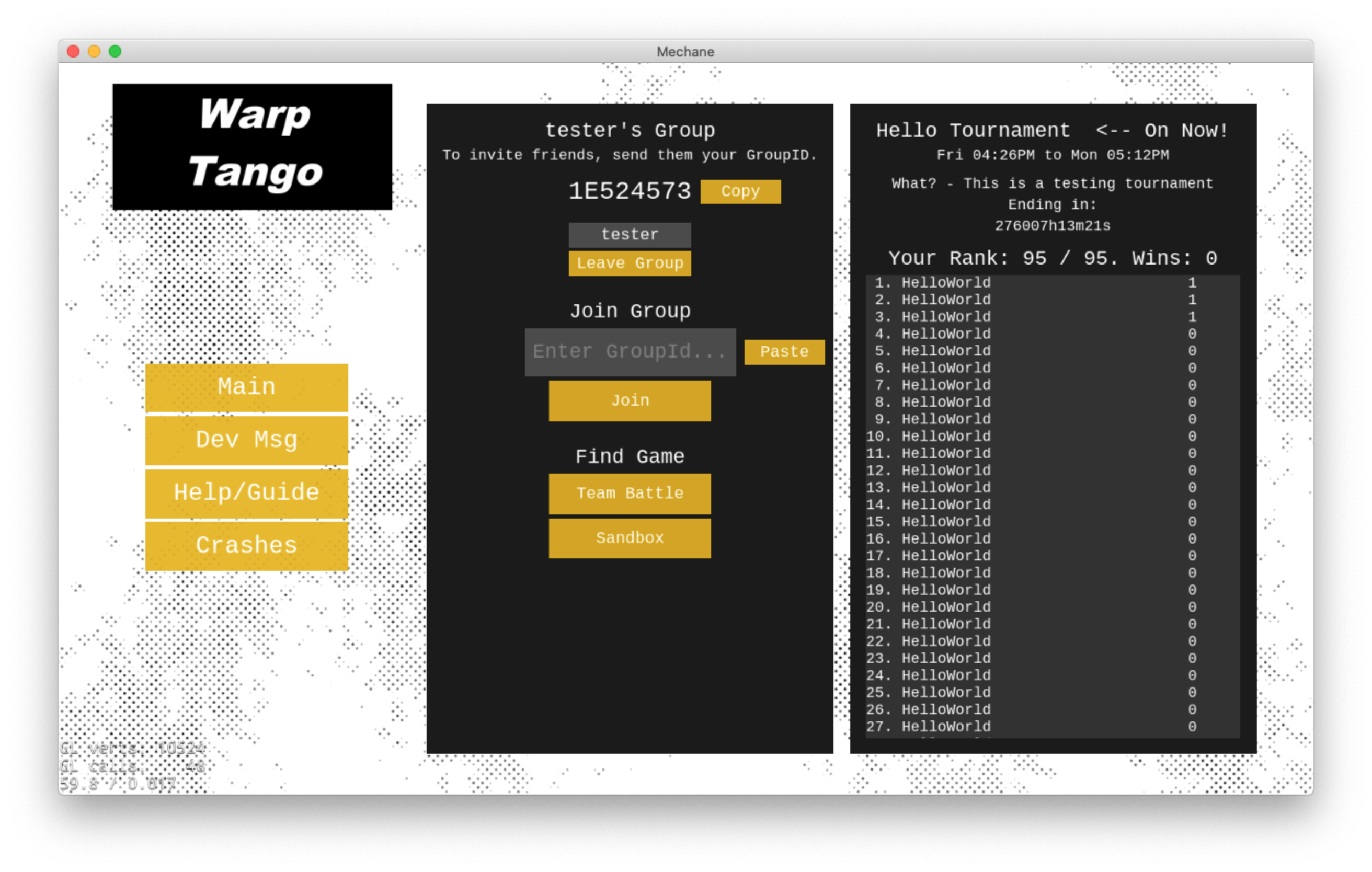Viewport: 1372px width, 872px height.
Task: Copy the GroupID 1E524573
Action: pos(740,191)
